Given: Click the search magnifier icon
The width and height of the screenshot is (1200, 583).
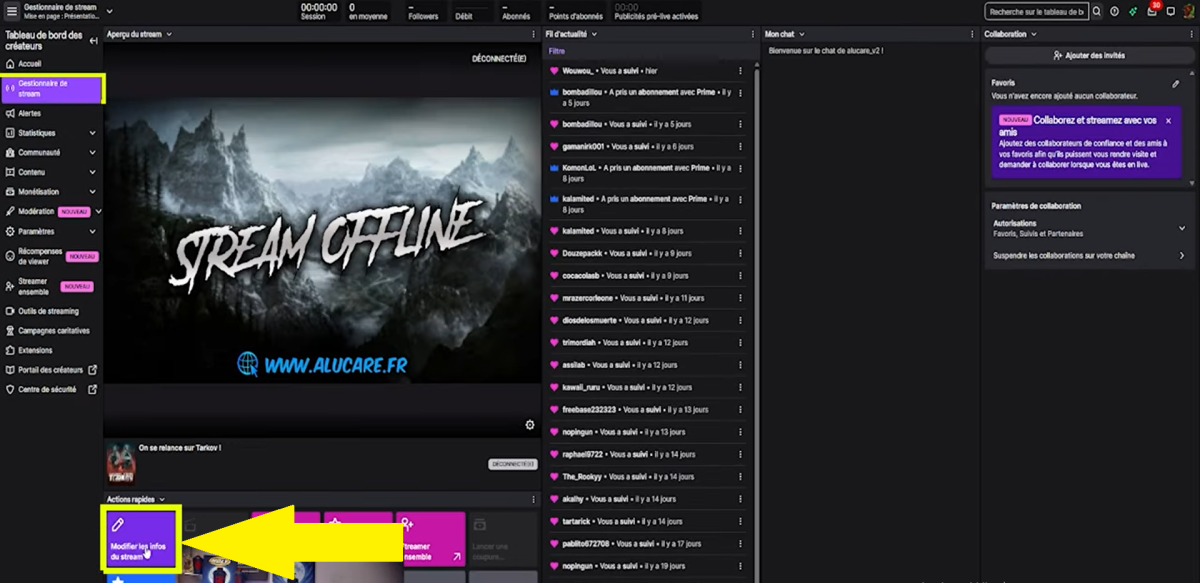Looking at the screenshot, I should tap(1096, 12).
